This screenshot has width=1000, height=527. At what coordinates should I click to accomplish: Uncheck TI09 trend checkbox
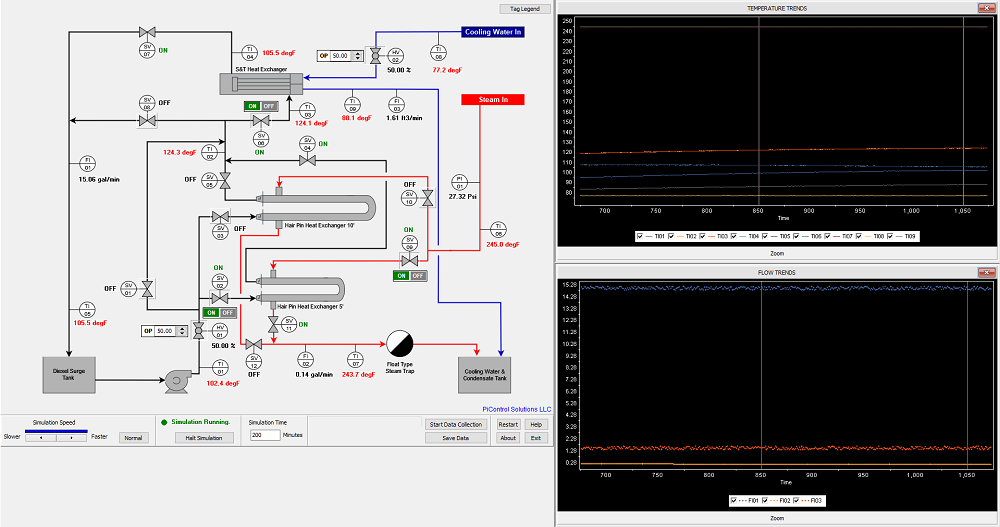(890, 236)
